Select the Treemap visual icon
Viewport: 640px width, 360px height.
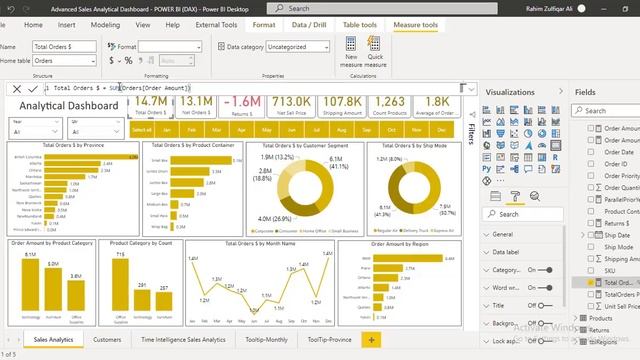(556, 133)
